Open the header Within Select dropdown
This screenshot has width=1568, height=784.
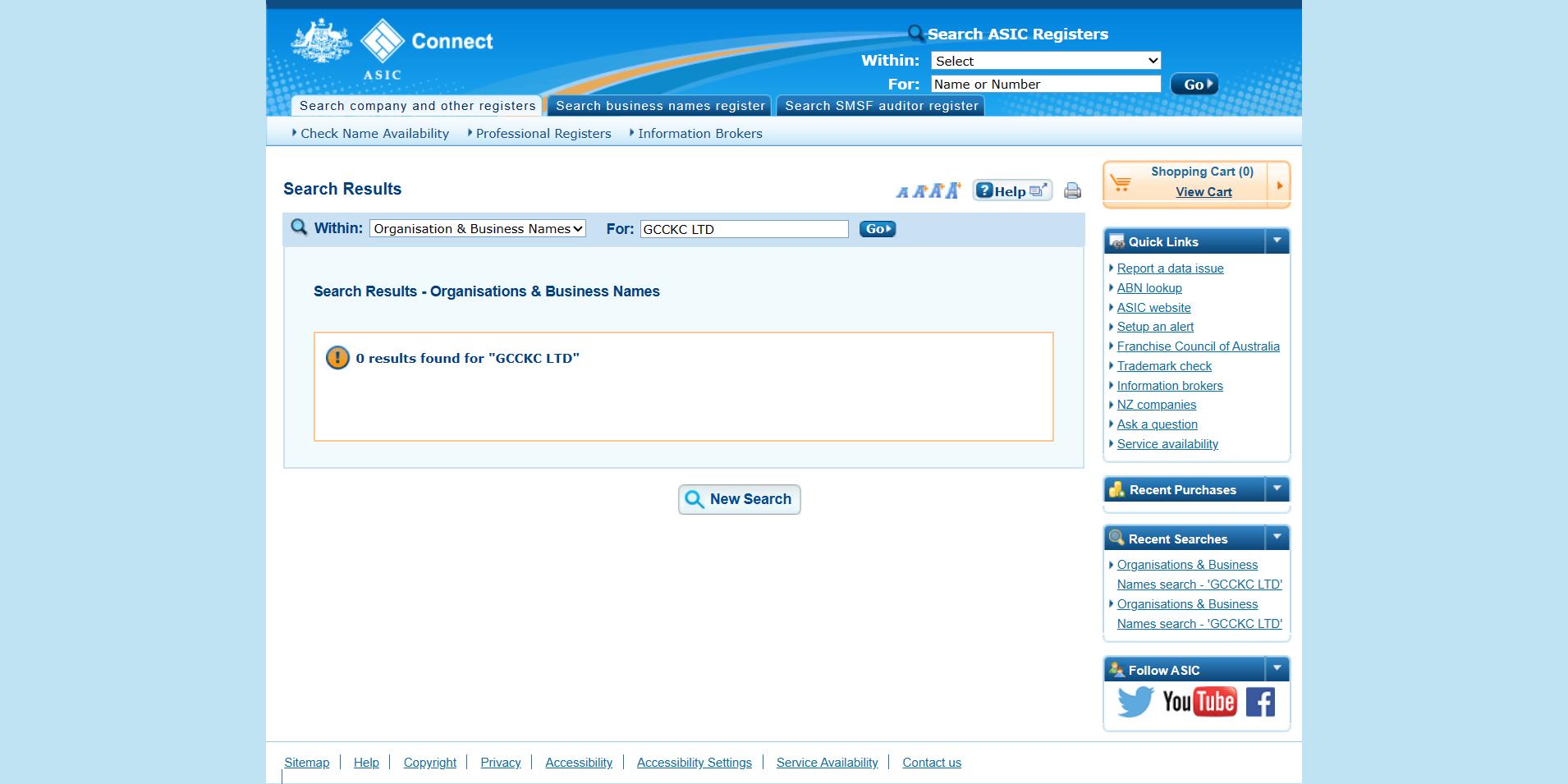(x=1046, y=61)
